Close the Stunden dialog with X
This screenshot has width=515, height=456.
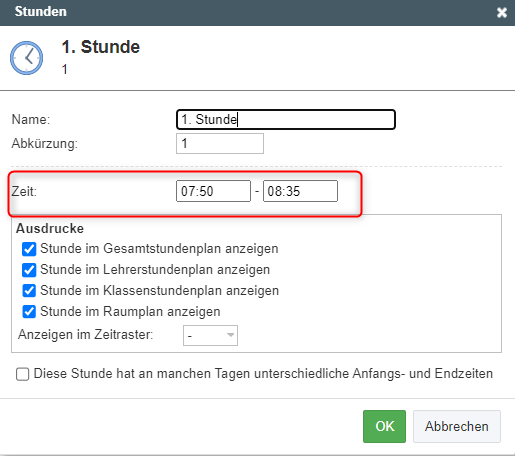coord(502,13)
